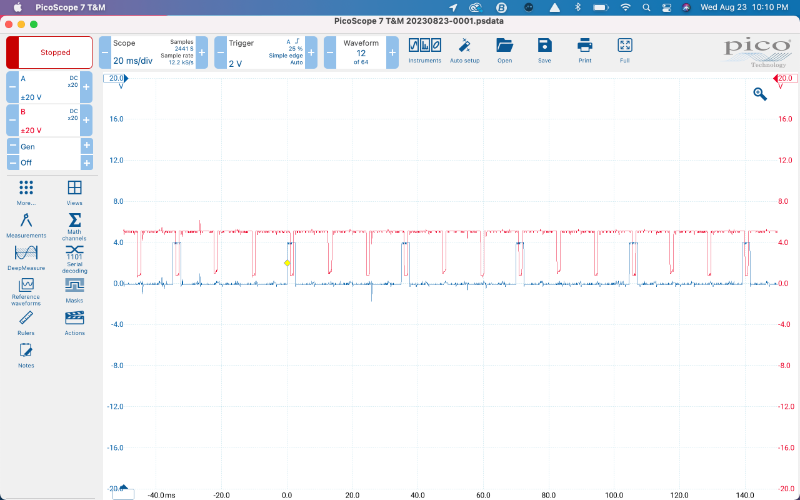Open the More... tools menu
800x500 pixels.
pos(26,191)
